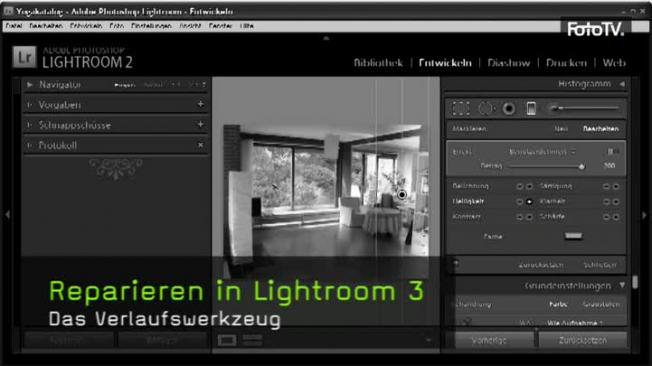Click the Vorherige button
The image size is (652, 366).
pos(494,340)
